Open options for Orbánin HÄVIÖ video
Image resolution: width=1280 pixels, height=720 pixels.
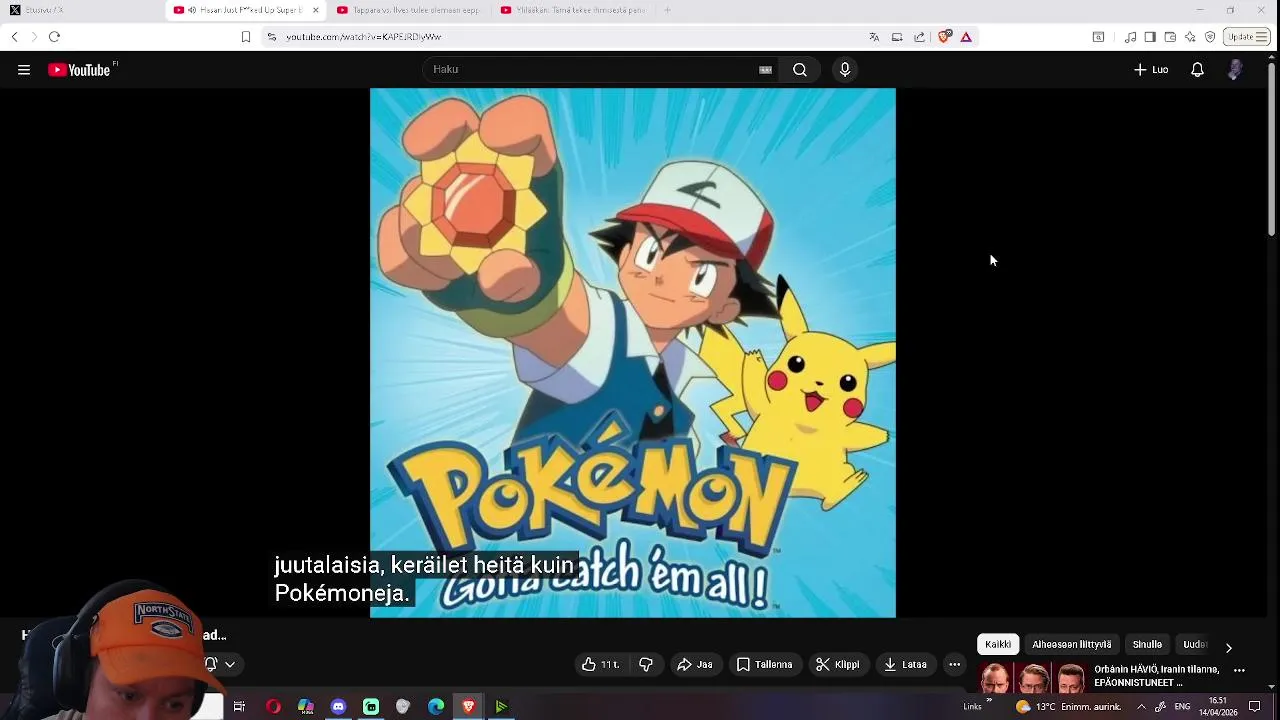tap(1240, 671)
